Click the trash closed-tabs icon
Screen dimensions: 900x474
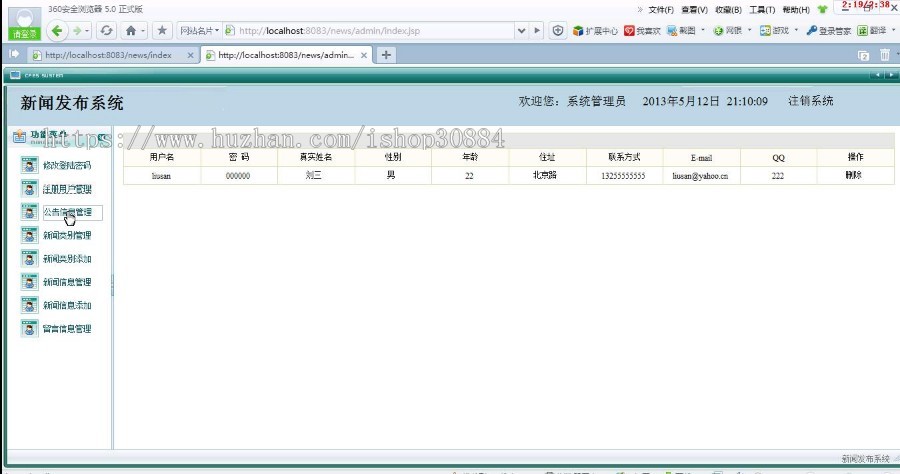pyautogui.click(x=885, y=55)
